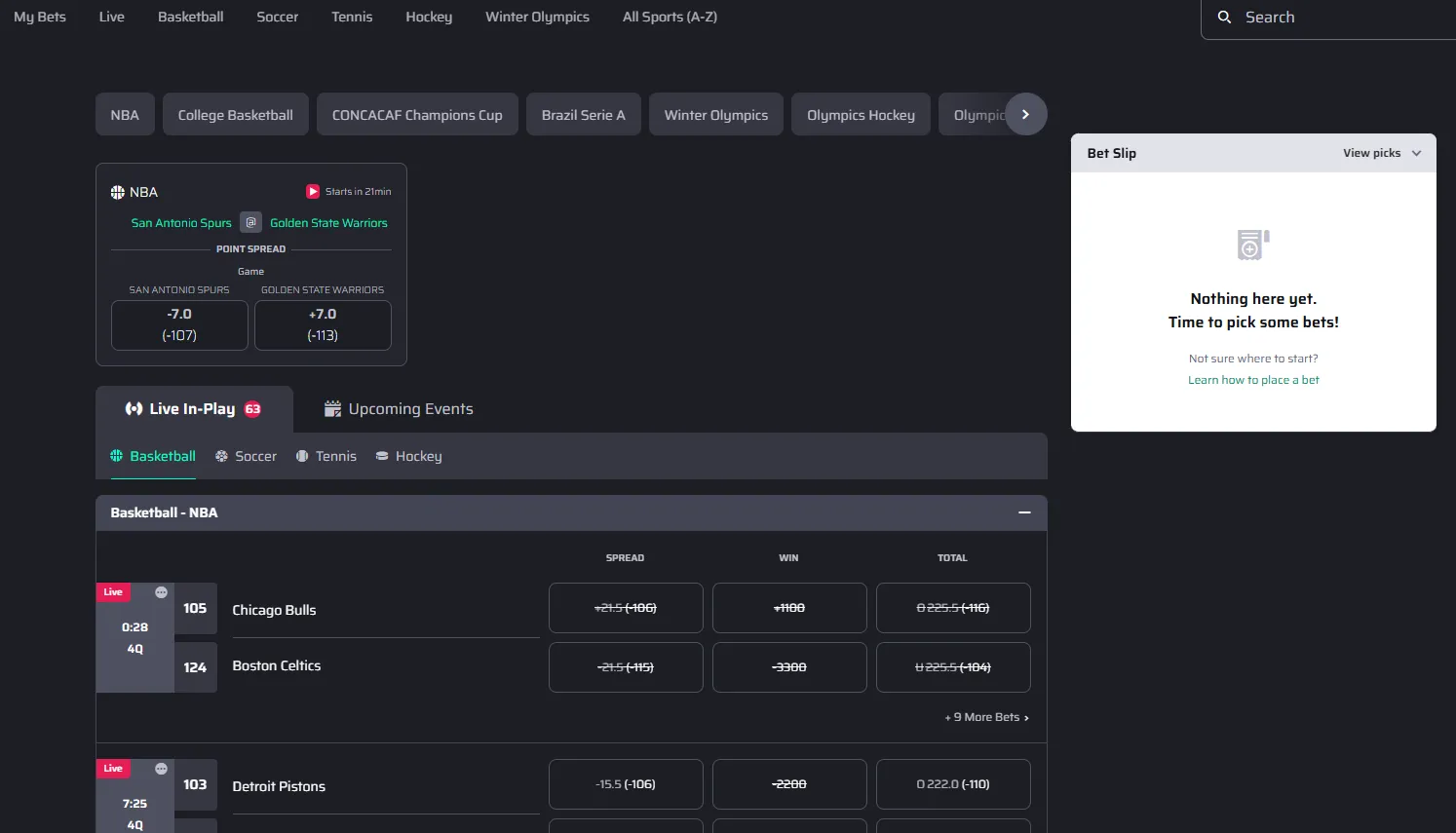1456x833 pixels.
Task: Select Boston Celtics -3300 win odds
Action: point(789,667)
